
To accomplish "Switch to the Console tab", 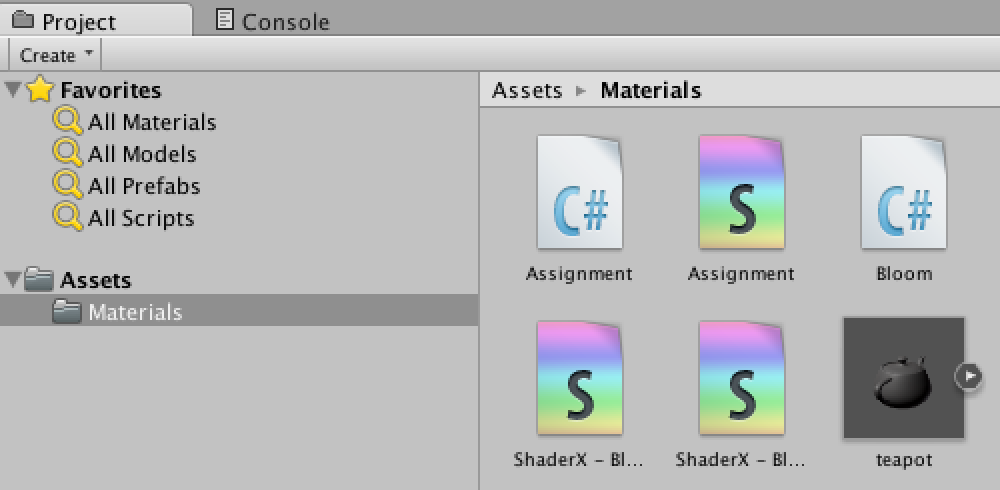I will 273,21.
